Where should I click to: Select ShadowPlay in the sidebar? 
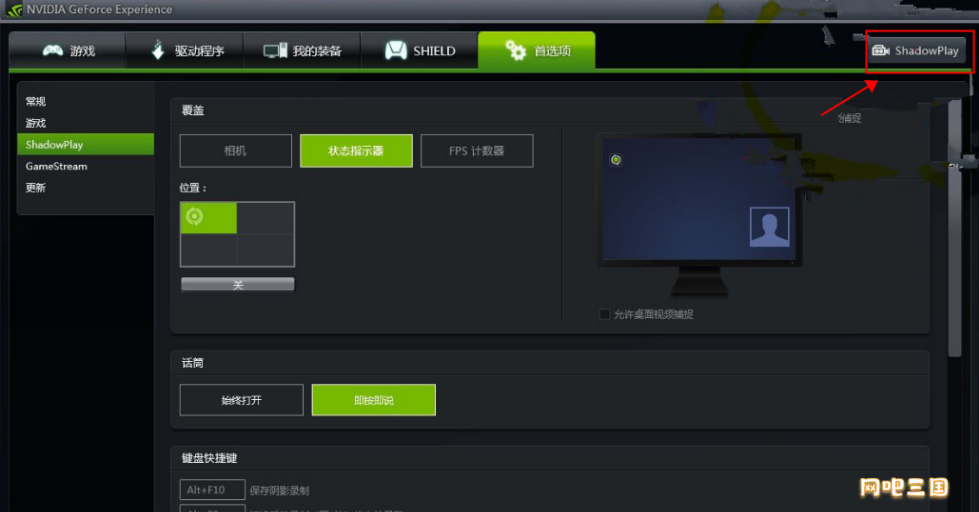click(86, 144)
